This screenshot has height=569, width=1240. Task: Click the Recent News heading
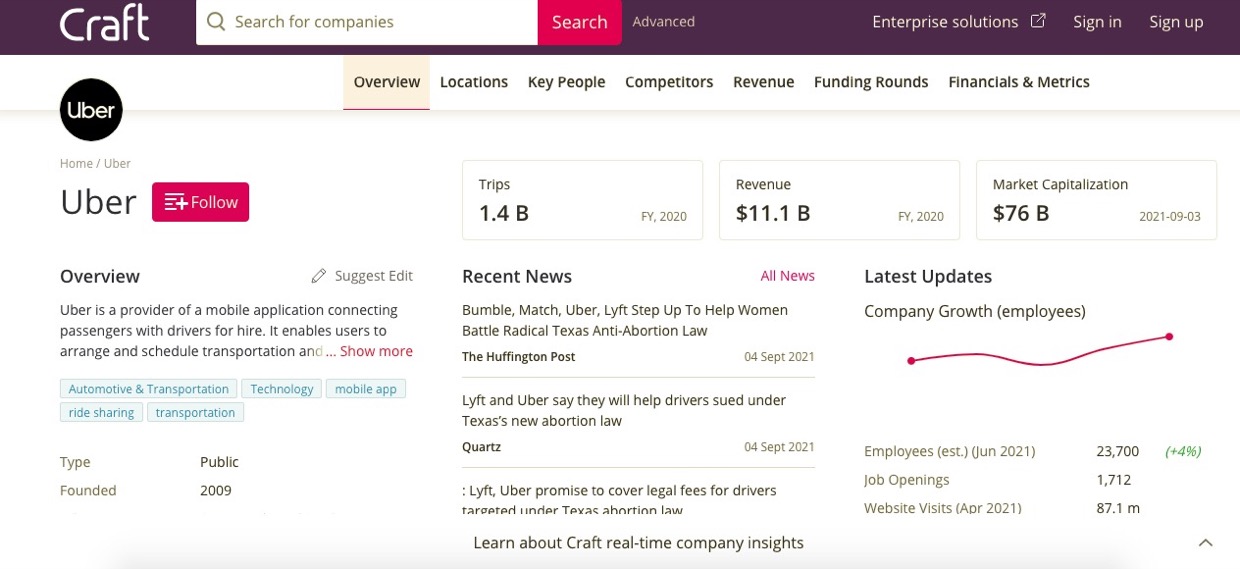coord(517,277)
